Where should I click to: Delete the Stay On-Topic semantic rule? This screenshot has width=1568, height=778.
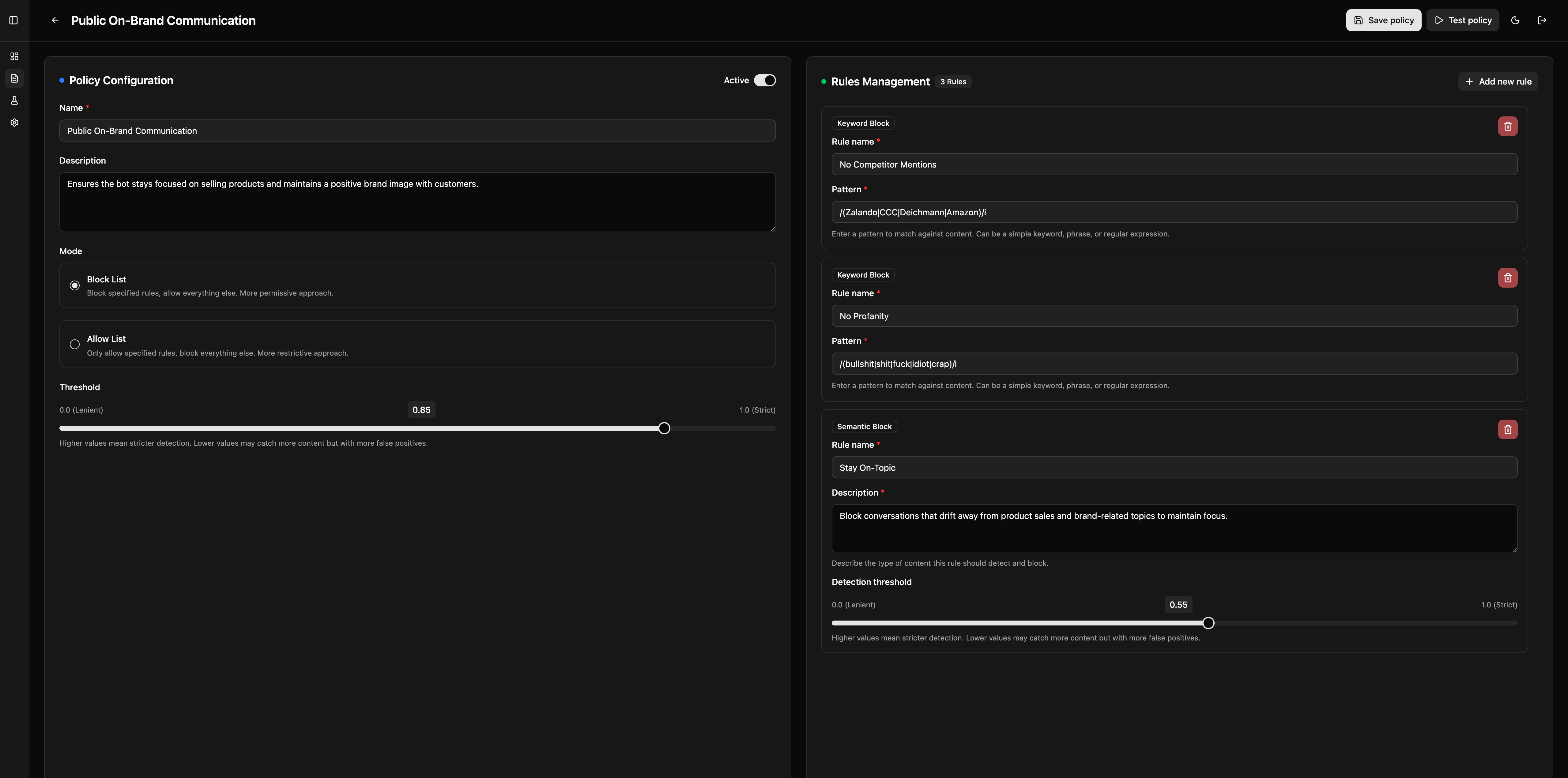pos(1508,429)
